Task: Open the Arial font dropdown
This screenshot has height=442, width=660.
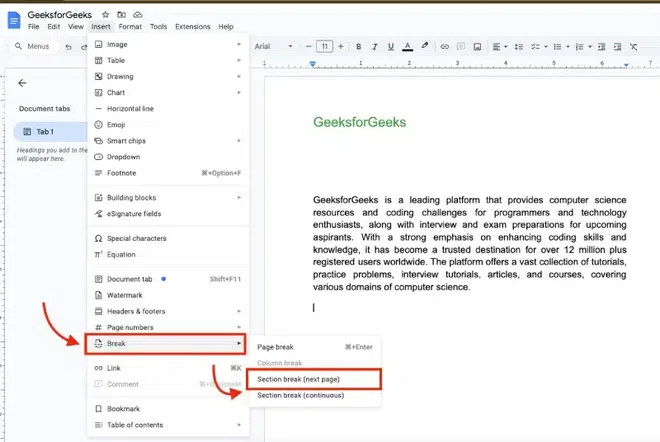Action: point(273,46)
